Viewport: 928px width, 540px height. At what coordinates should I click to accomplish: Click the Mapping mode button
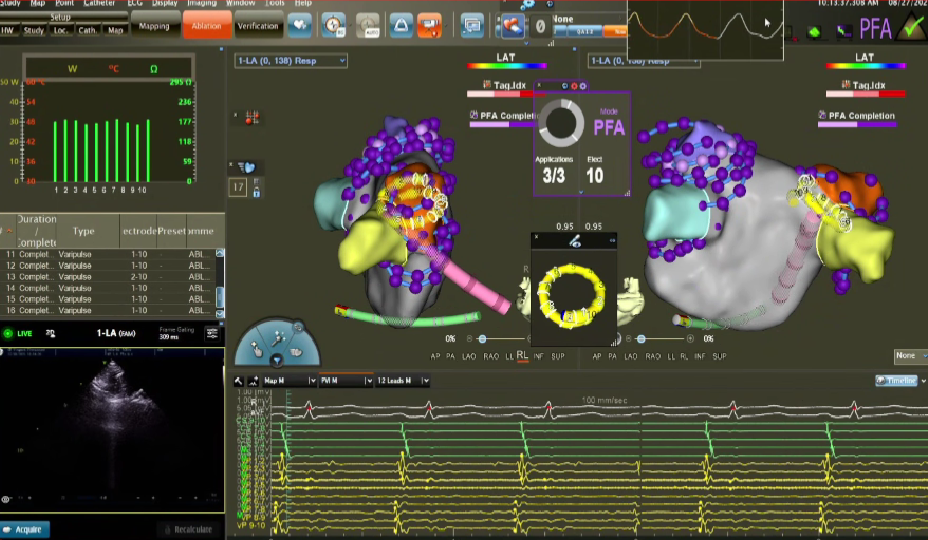154,26
